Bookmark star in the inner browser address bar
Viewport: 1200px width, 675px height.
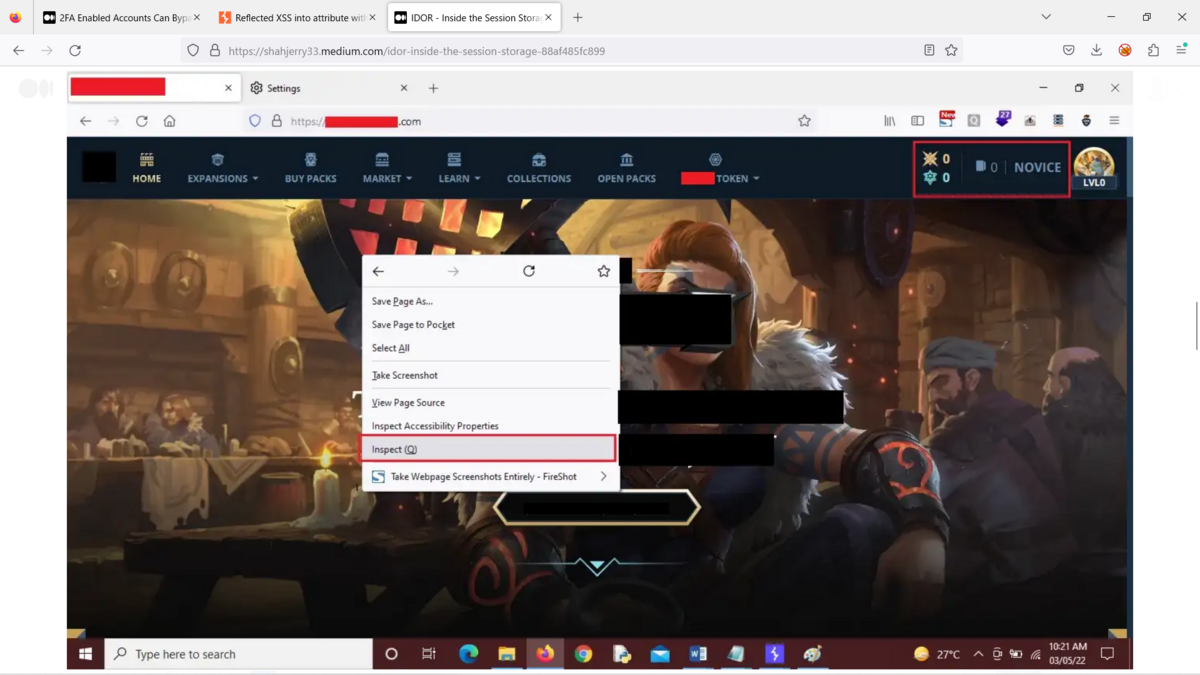(x=804, y=121)
